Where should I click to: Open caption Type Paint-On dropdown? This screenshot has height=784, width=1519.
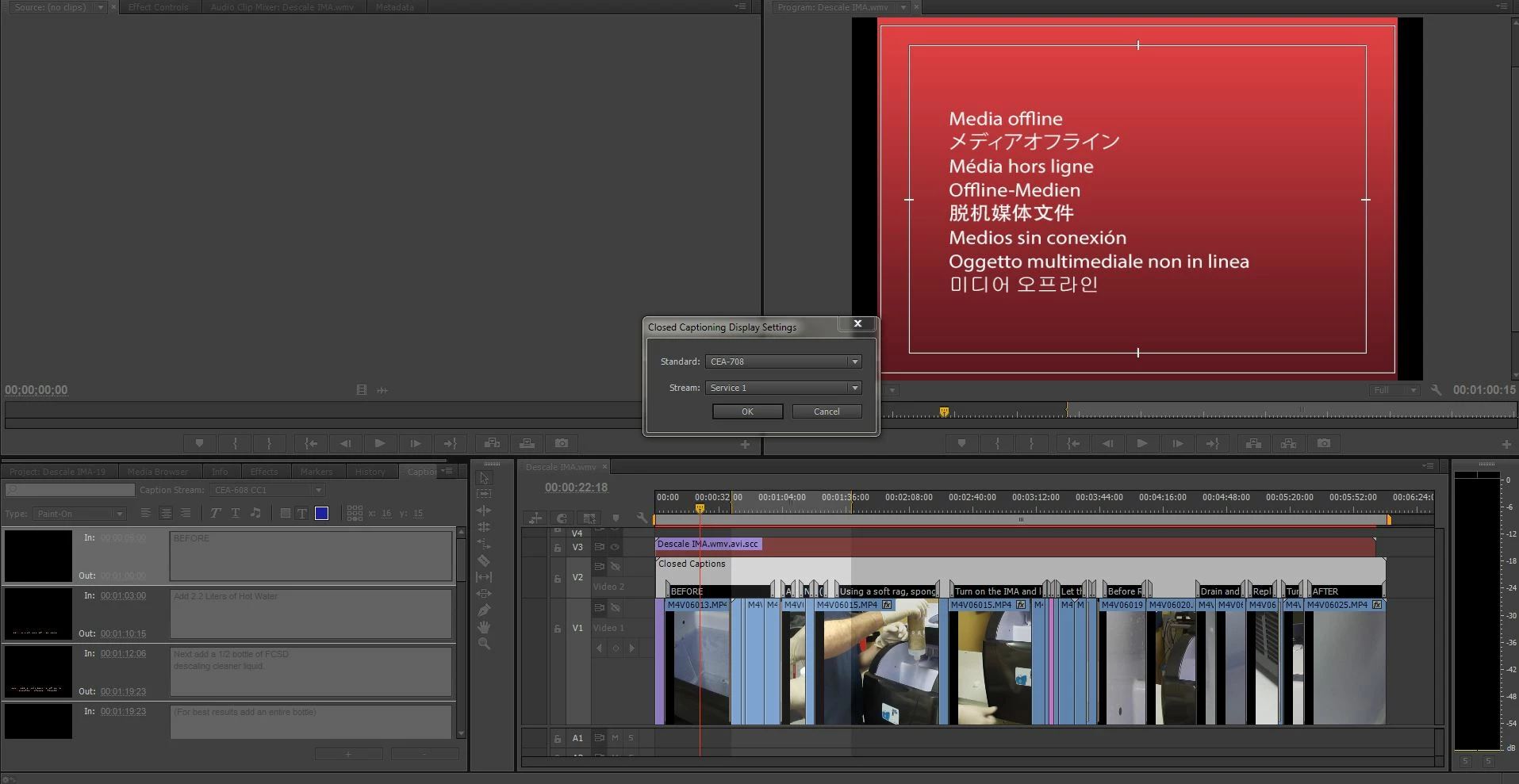(79, 514)
